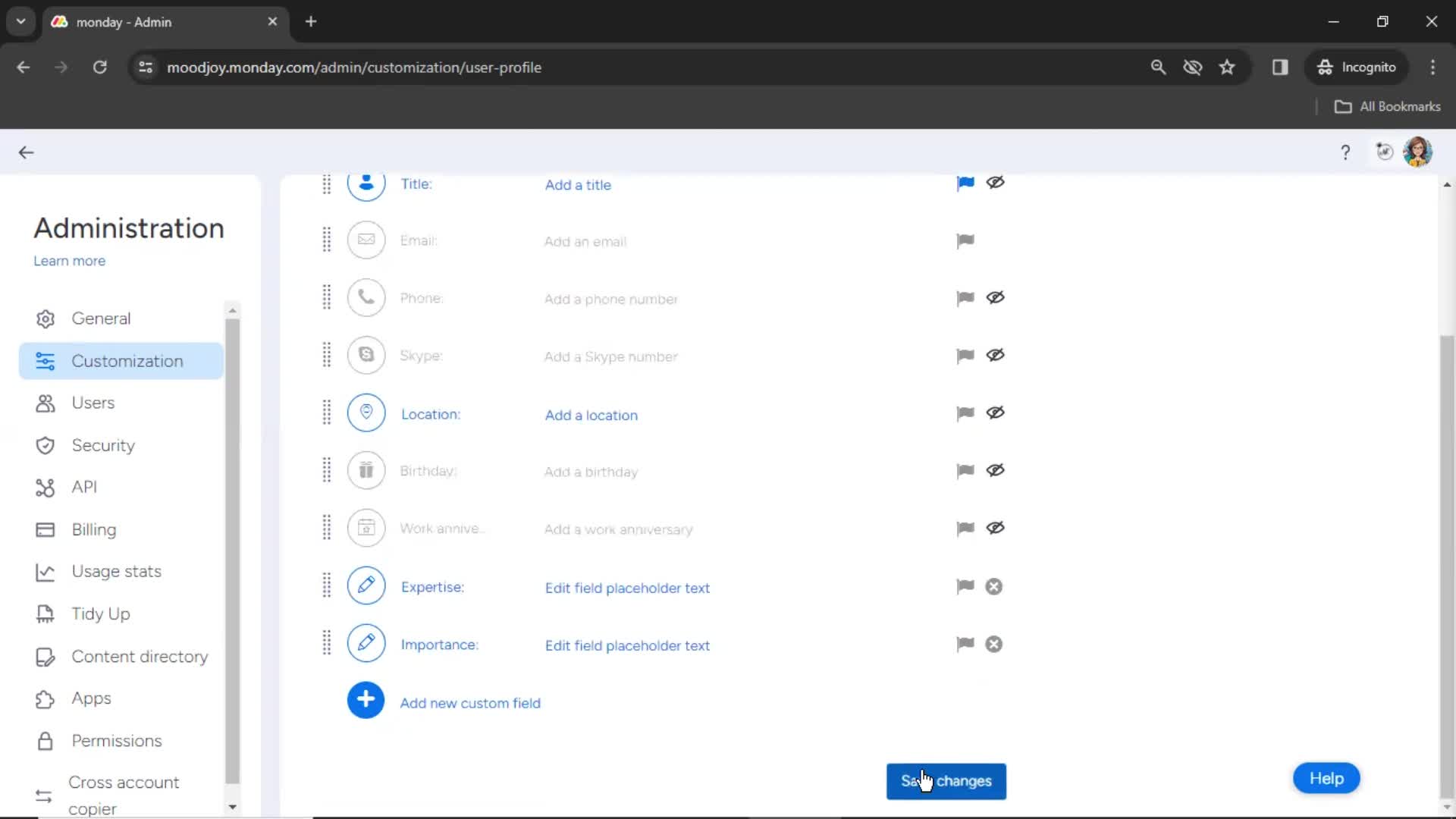The image size is (1456, 819).
Task: Remove the Importance custom field
Action: click(x=993, y=645)
